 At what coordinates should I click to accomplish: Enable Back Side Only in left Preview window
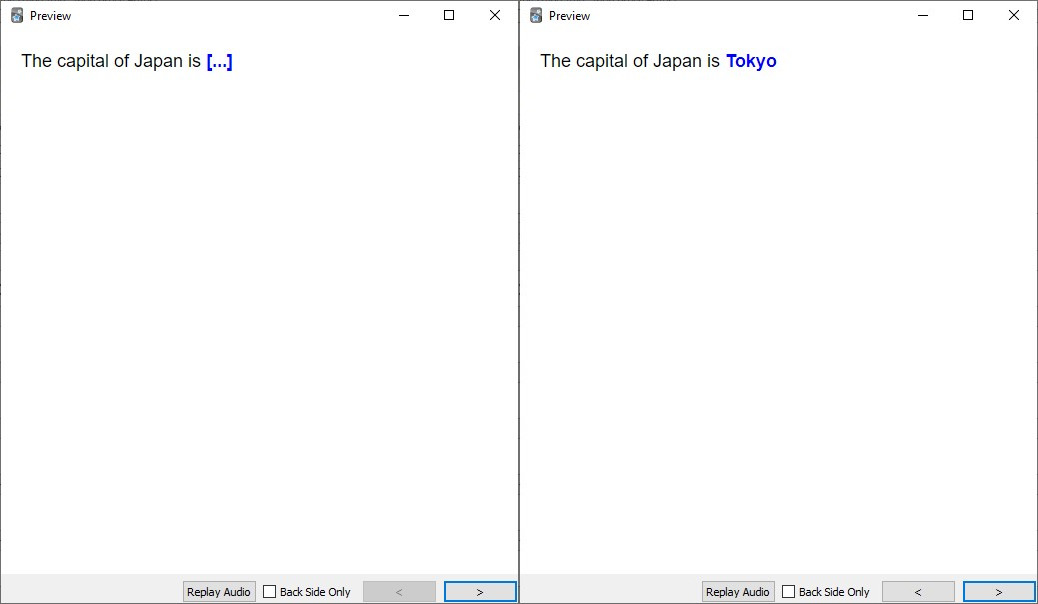click(x=269, y=591)
